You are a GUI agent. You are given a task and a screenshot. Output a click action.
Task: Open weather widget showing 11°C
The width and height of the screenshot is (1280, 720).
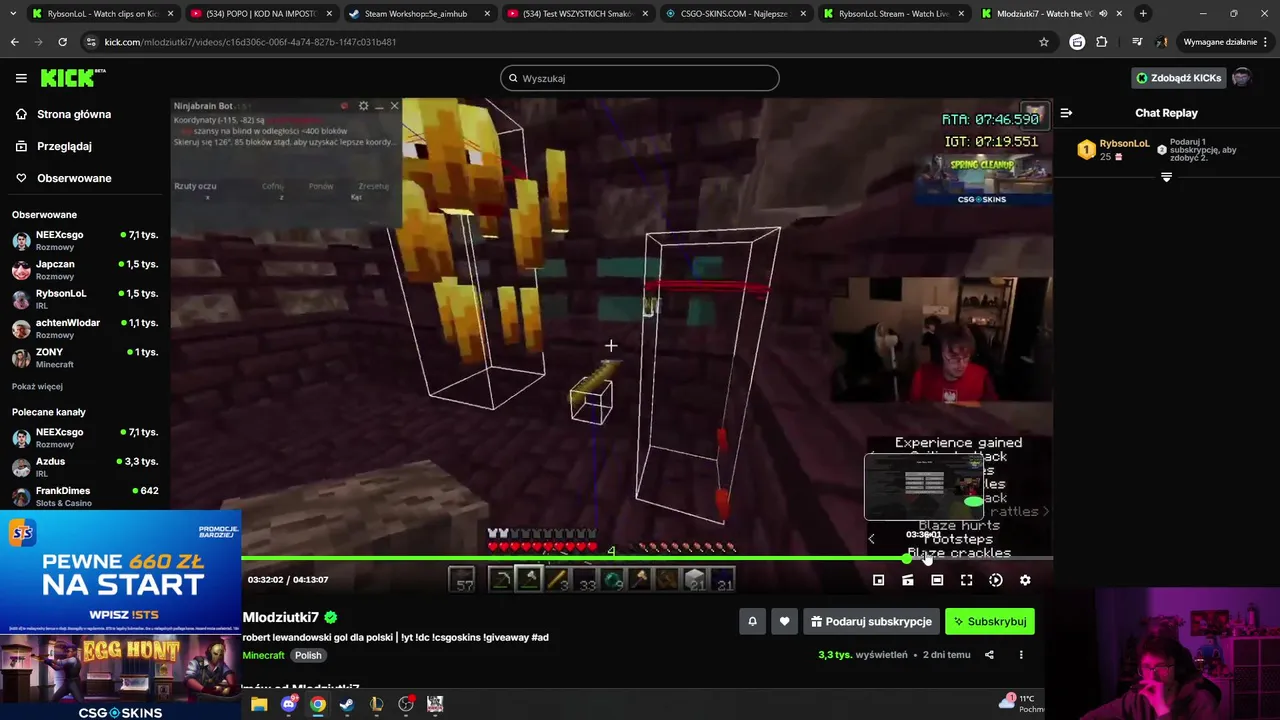(1022, 703)
